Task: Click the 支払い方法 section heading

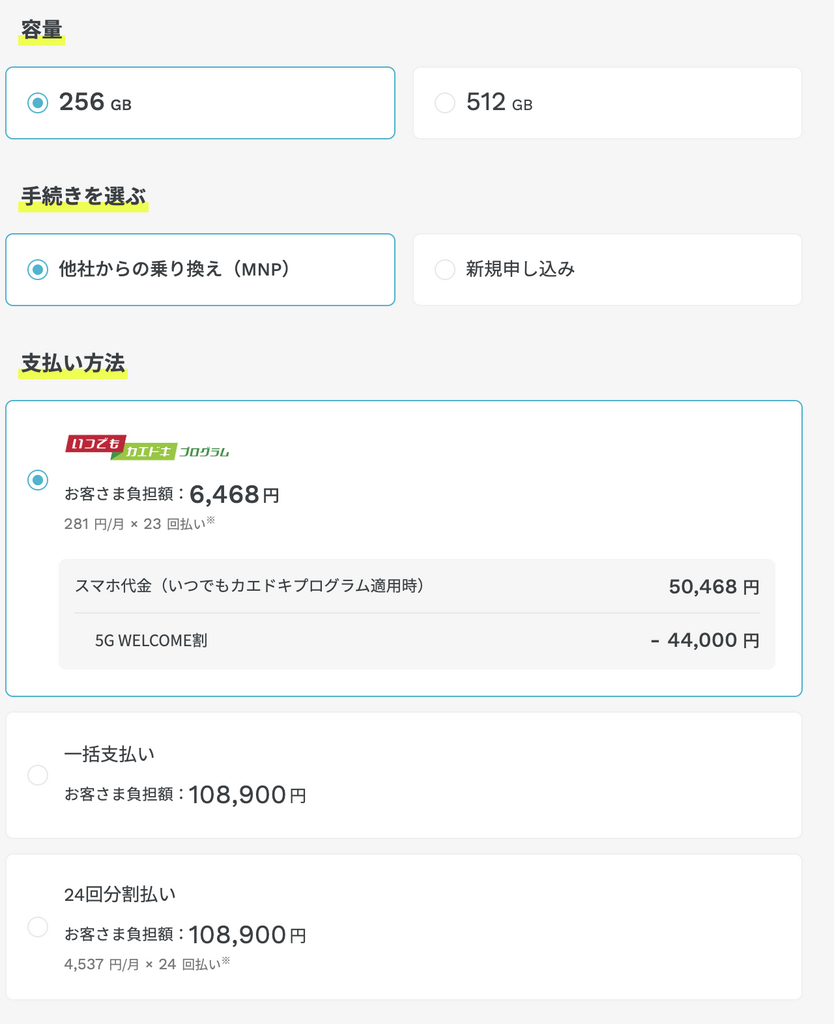Action: 73,363
